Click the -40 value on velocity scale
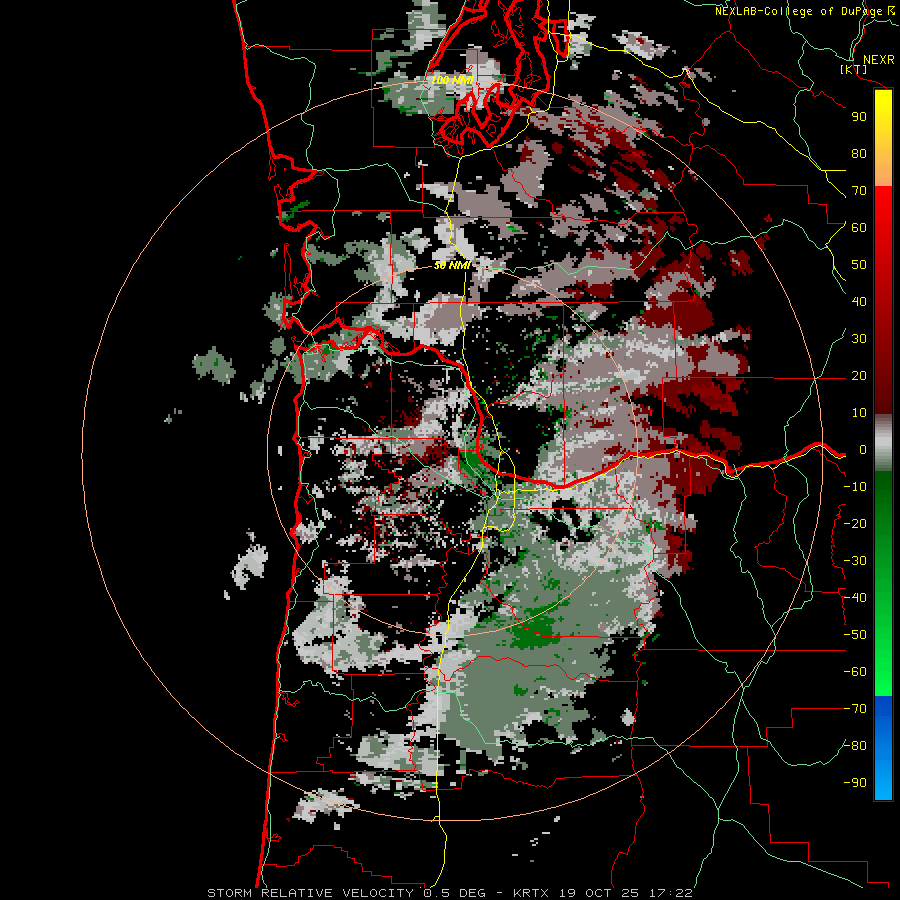Image resolution: width=900 pixels, height=900 pixels. [855, 598]
